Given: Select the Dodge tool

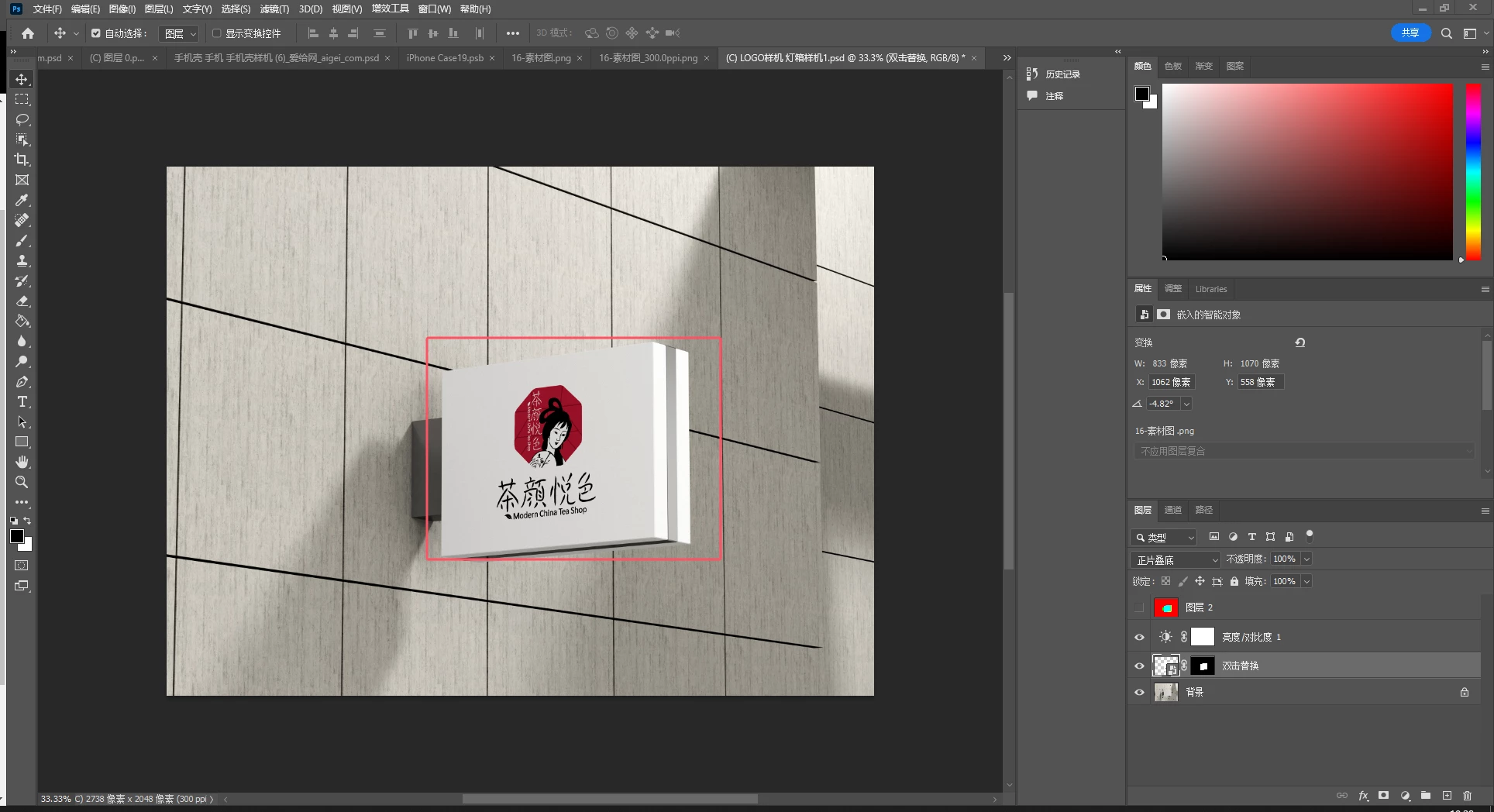Looking at the screenshot, I should [x=22, y=361].
